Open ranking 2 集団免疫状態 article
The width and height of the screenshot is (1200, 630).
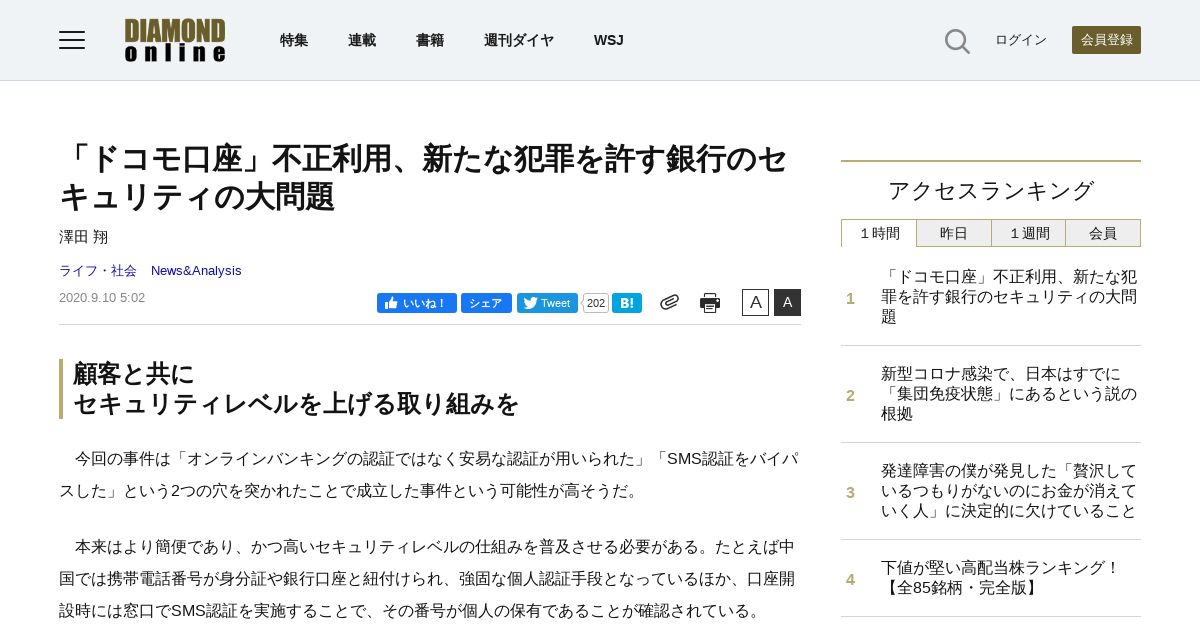1009,394
